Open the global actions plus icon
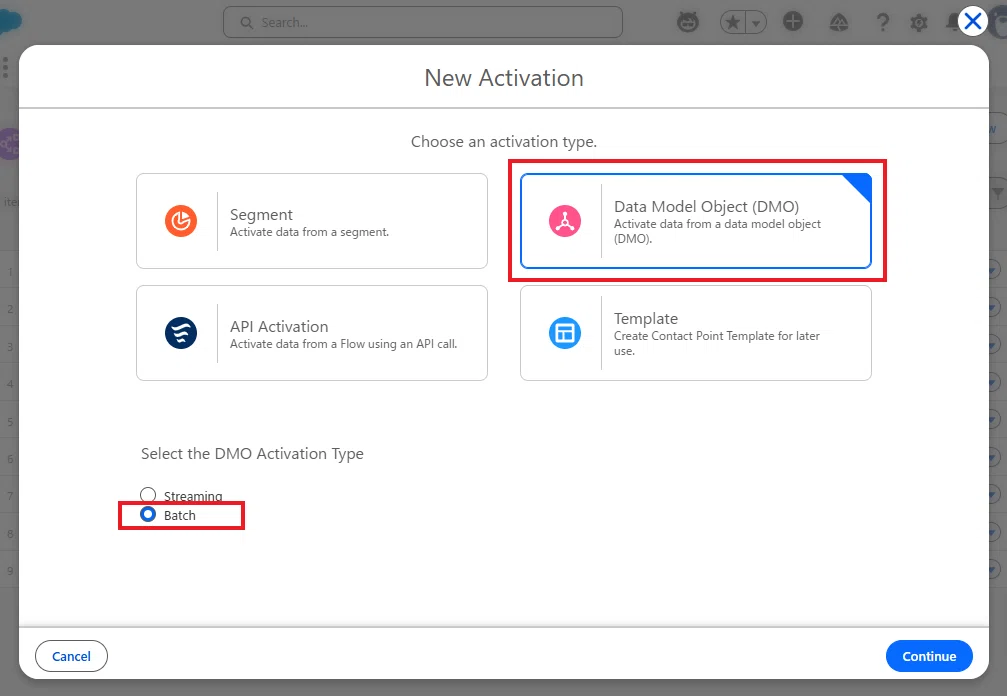The height and width of the screenshot is (696, 1007). (793, 22)
